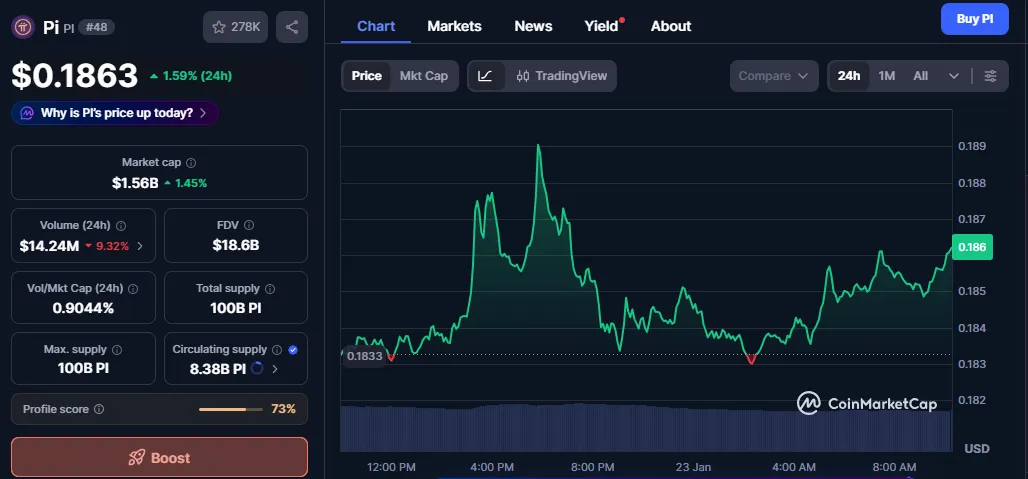Switch to TradingView candlestick chart
The width and height of the screenshot is (1028, 479).
[x=562, y=76]
